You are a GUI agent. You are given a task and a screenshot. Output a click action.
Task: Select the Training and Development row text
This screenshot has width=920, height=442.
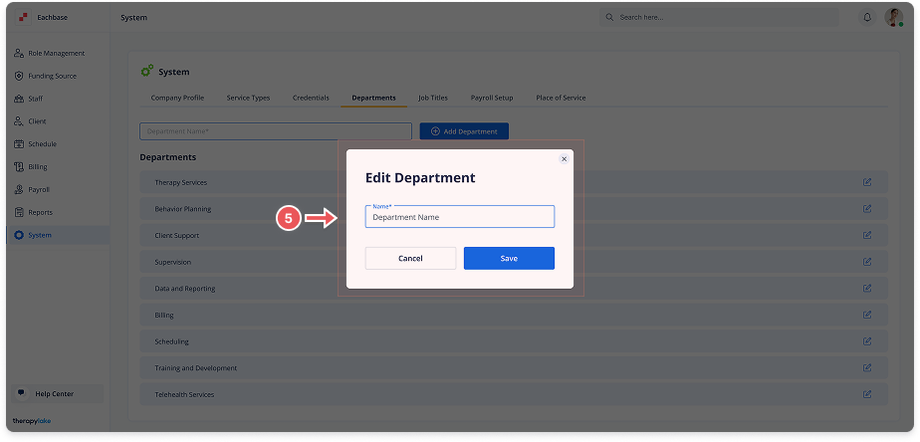195,368
